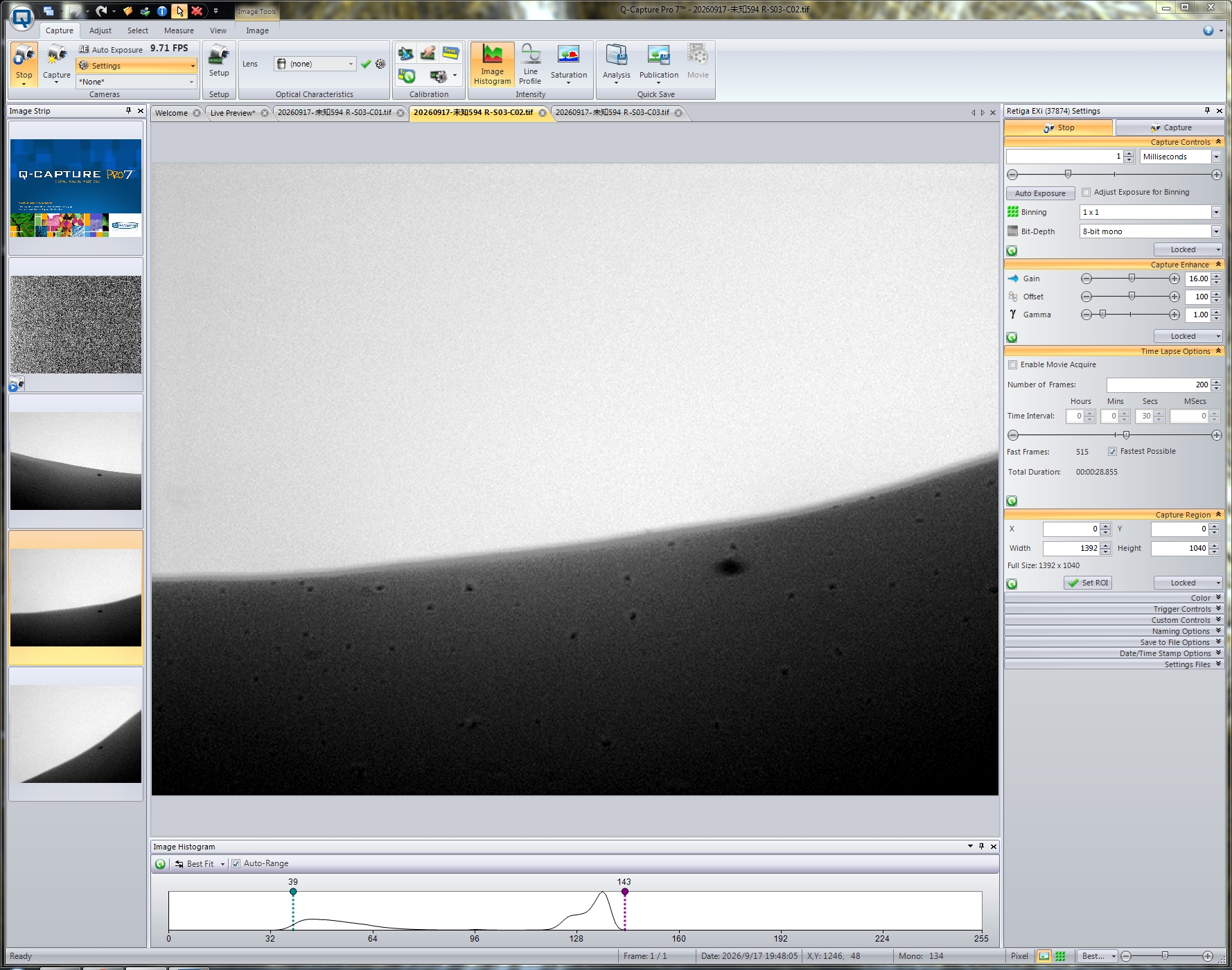Open the Binning 1 x 1 dropdown

tap(1215, 212)
